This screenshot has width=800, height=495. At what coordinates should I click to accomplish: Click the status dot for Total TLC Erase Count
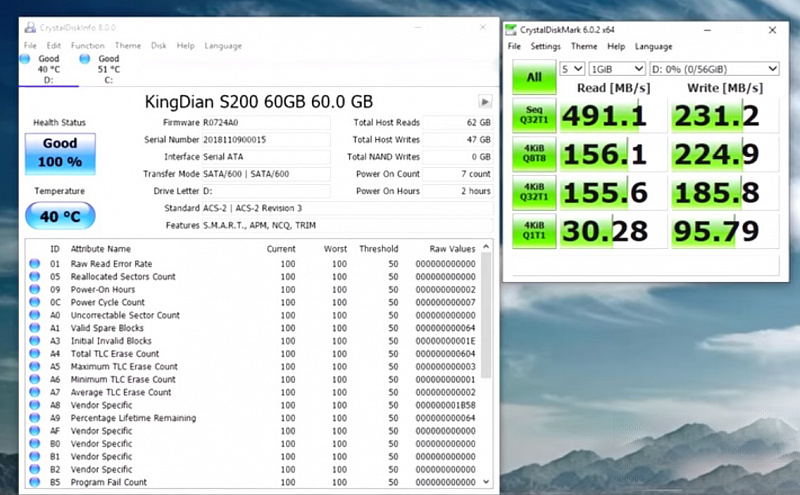tap(32, 354)
